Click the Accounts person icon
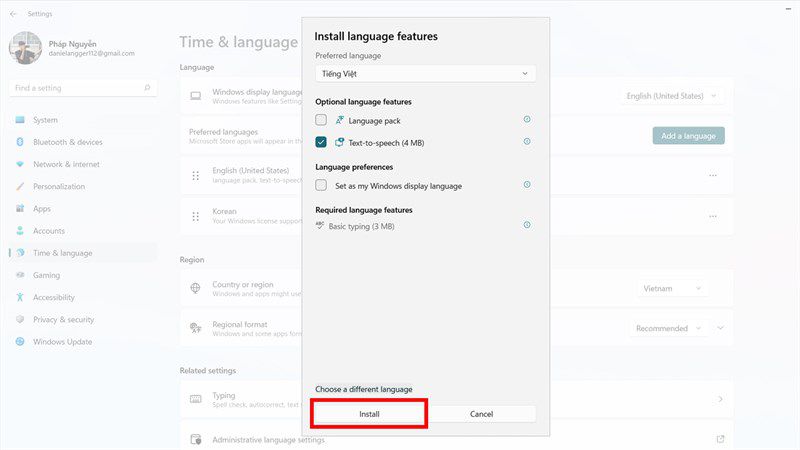The image size is (800, 450). tap(20, 231)
